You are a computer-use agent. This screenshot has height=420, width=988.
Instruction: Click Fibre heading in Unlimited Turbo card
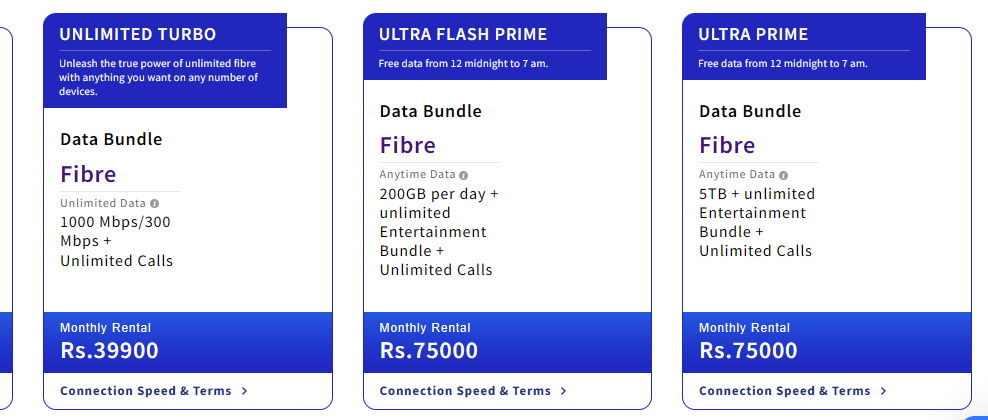pyautogui.click(x=88, y=174)
